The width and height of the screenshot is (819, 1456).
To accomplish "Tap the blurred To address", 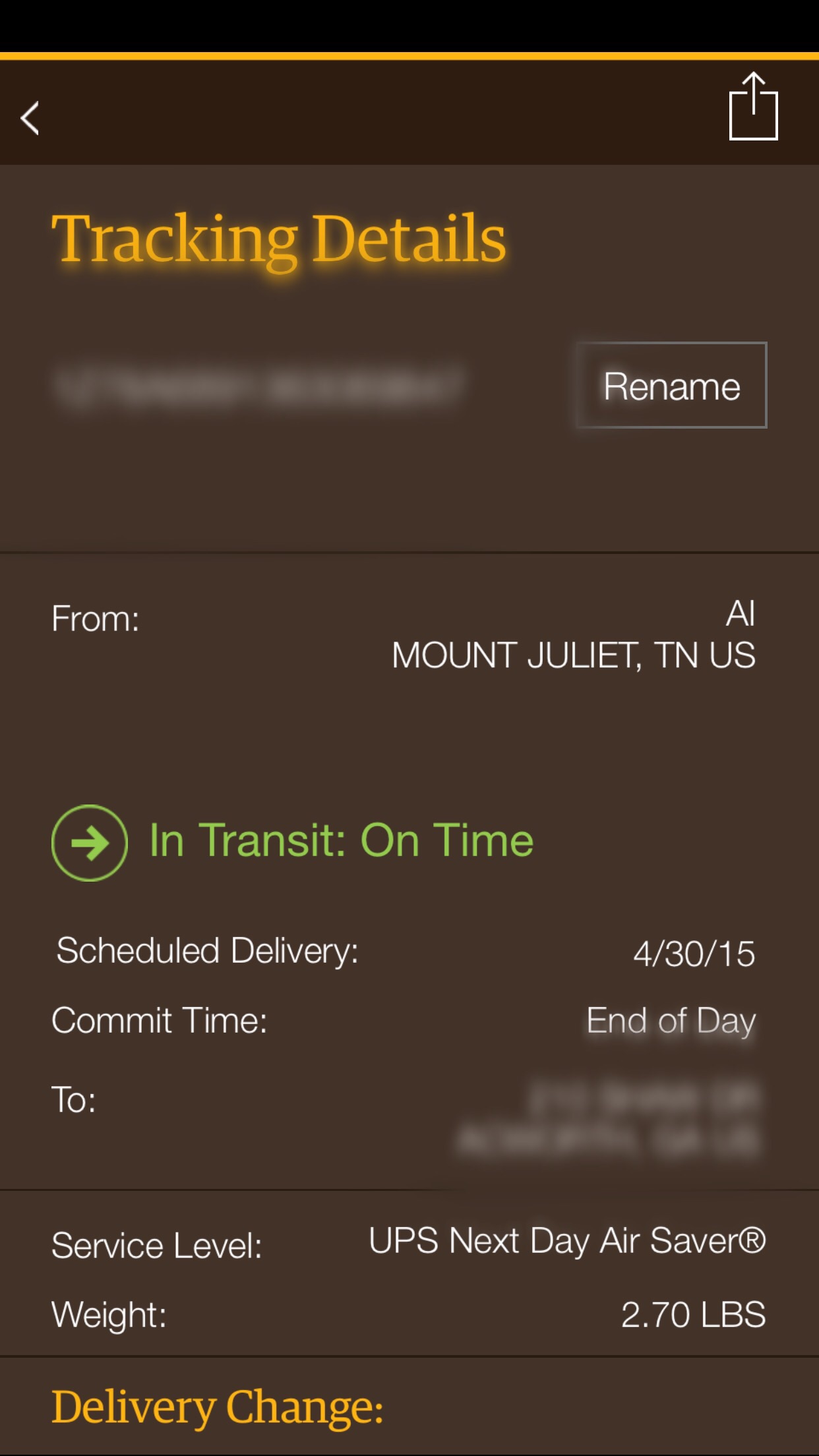I will [x=608, y=1119].
